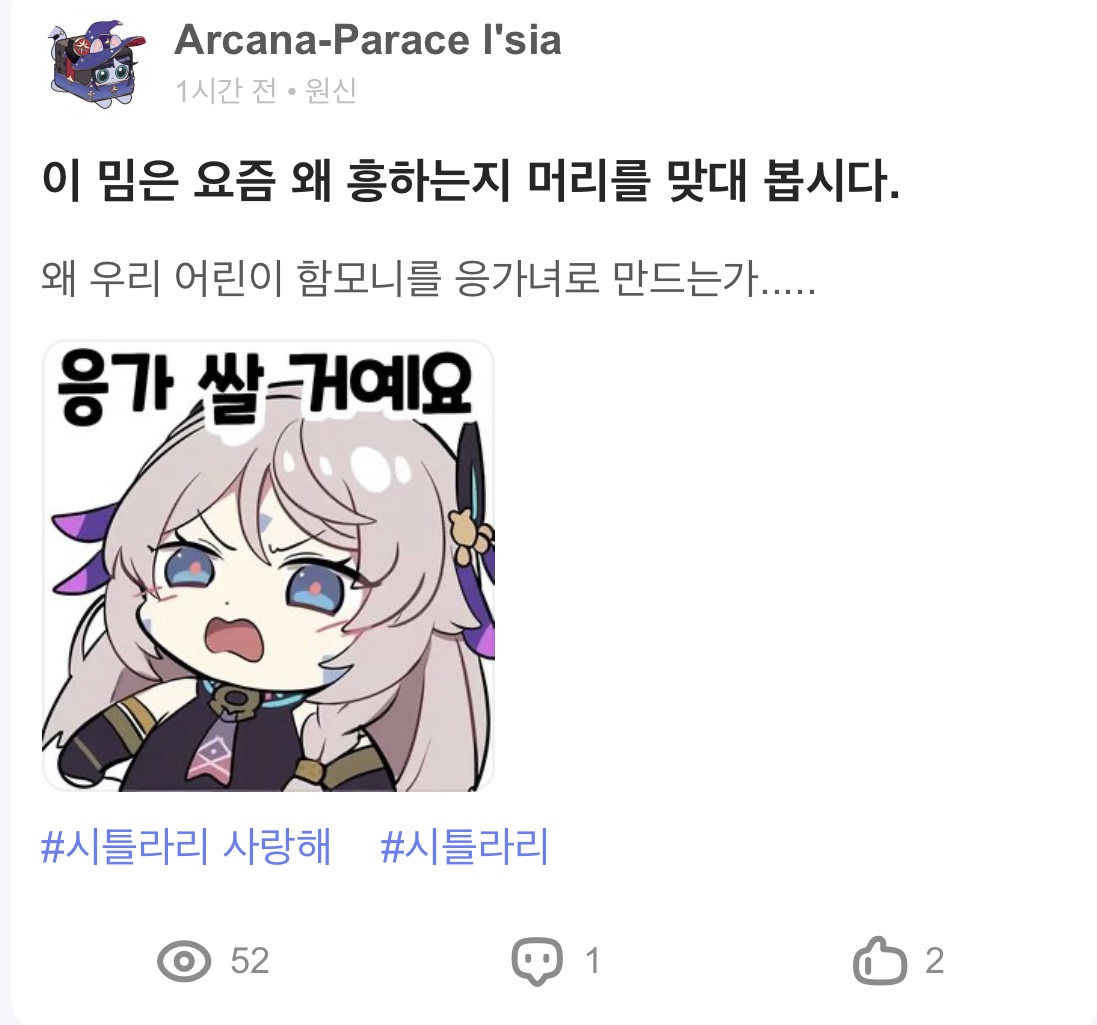
Task: Click the comment count 1
Action: (x=593, y=961)
